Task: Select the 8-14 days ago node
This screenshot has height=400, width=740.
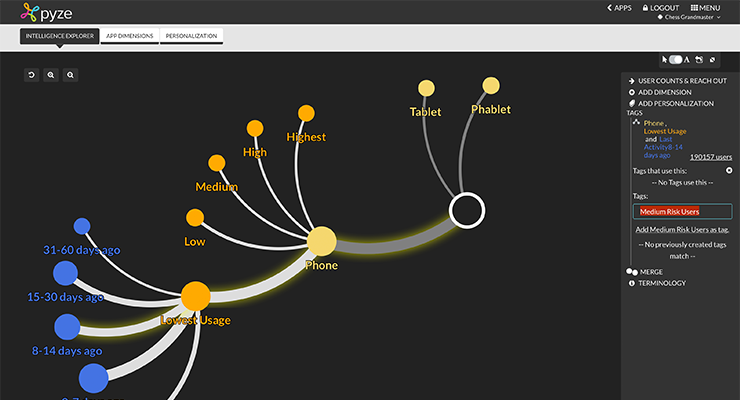Action: pyautogui.click(x=67, y=326)
